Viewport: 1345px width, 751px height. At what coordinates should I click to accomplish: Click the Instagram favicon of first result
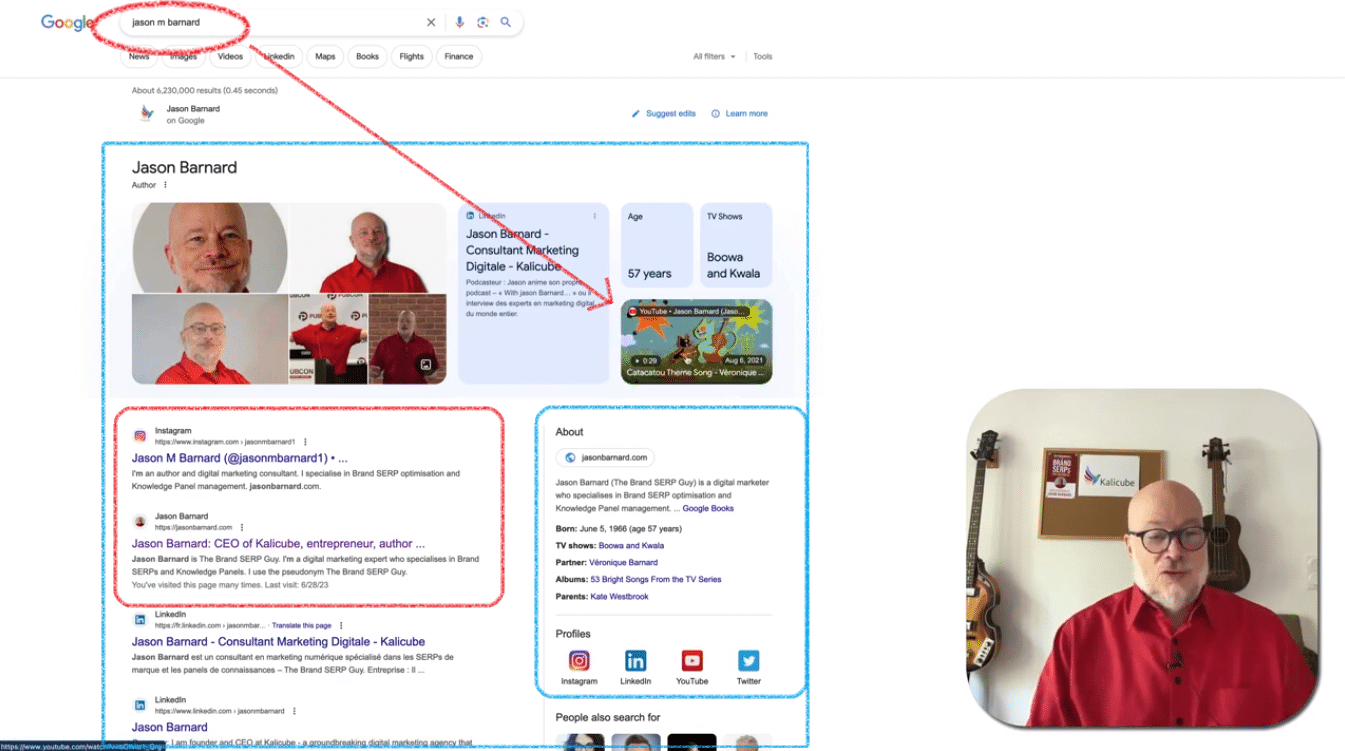point(140,436)
